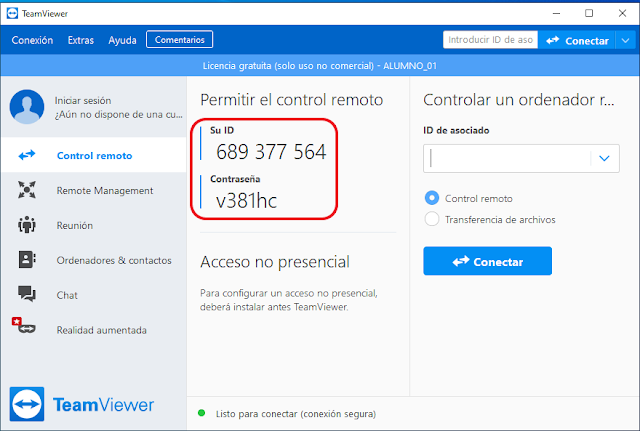Image resolution: width=640 pixels, height=431 pixels.
Task: Switch to Remote Management section
Action: point(94,190)
